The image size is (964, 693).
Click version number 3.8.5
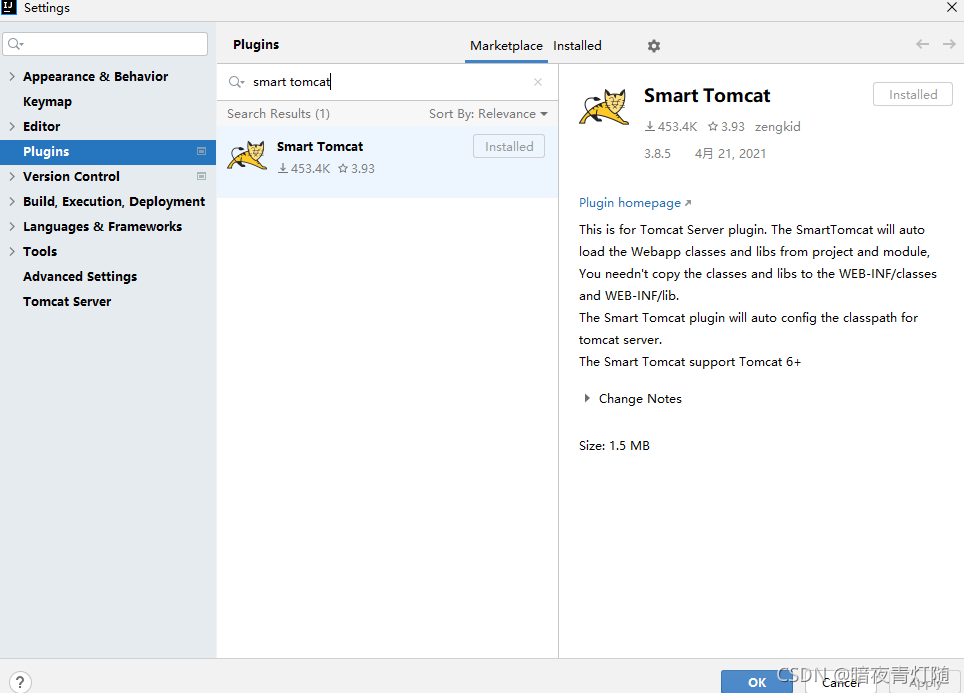pyautogui.click(x=657, y=154)
